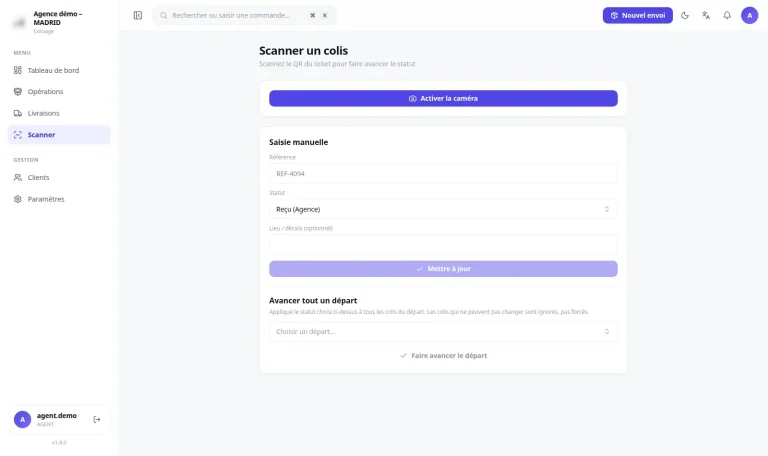Click the logout icon beside agent.demo
The width and height of the screenshot is (768, 456).
[x=96, y=419]
